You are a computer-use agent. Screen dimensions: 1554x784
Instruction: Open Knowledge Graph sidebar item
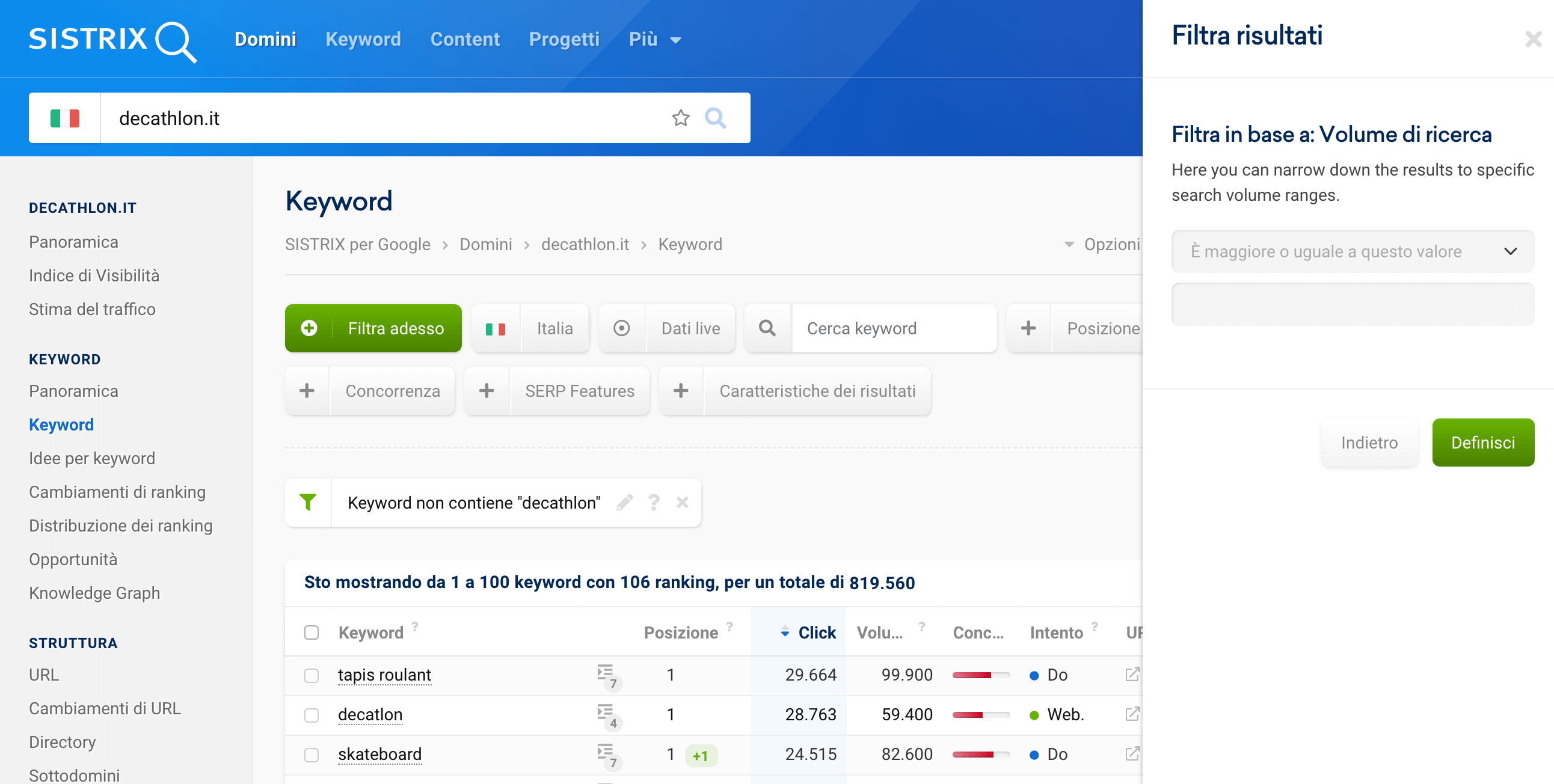(x=94, y=593)
